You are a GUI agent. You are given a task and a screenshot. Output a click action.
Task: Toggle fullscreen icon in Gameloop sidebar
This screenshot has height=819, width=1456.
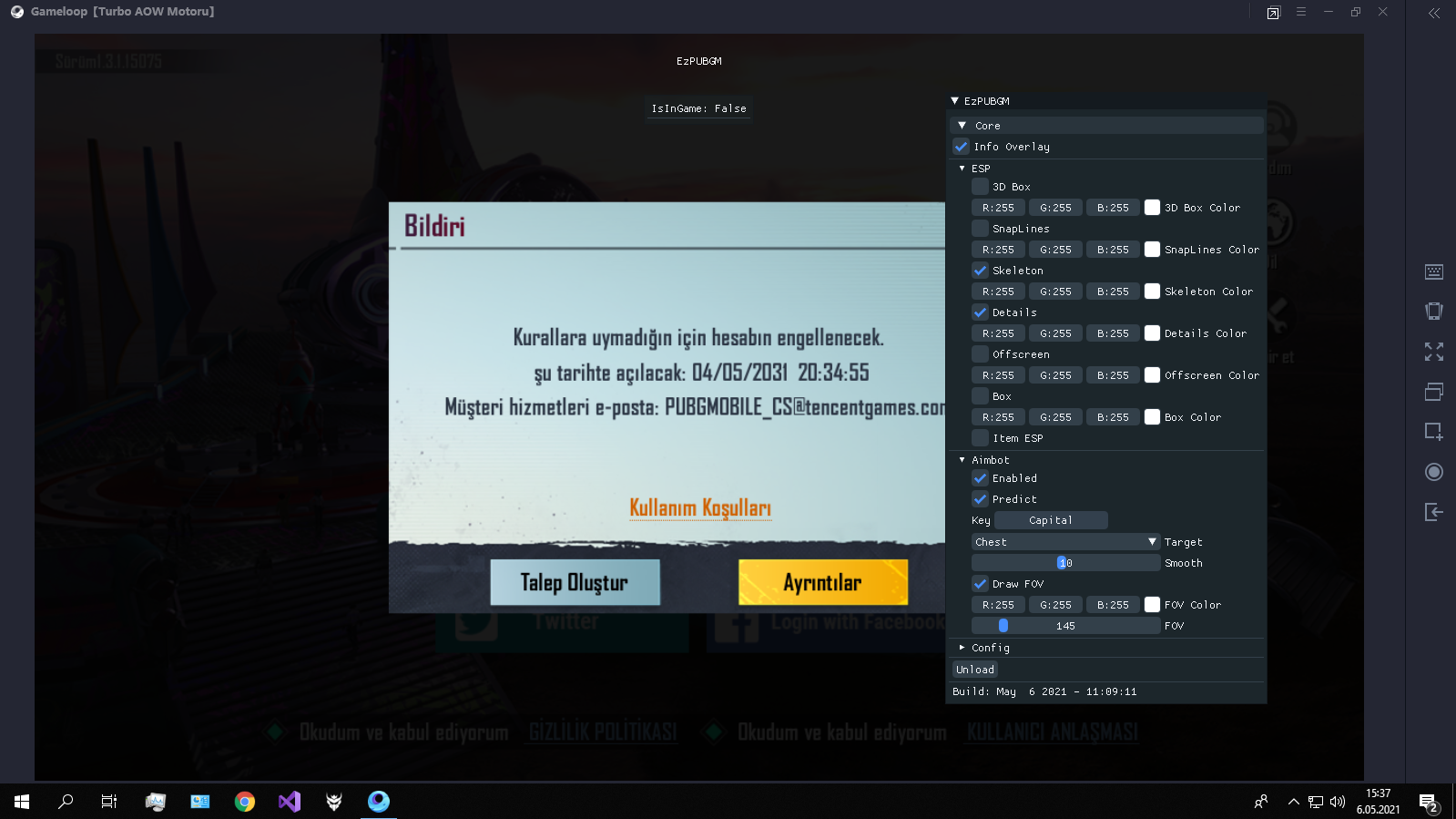point(1433,352)
